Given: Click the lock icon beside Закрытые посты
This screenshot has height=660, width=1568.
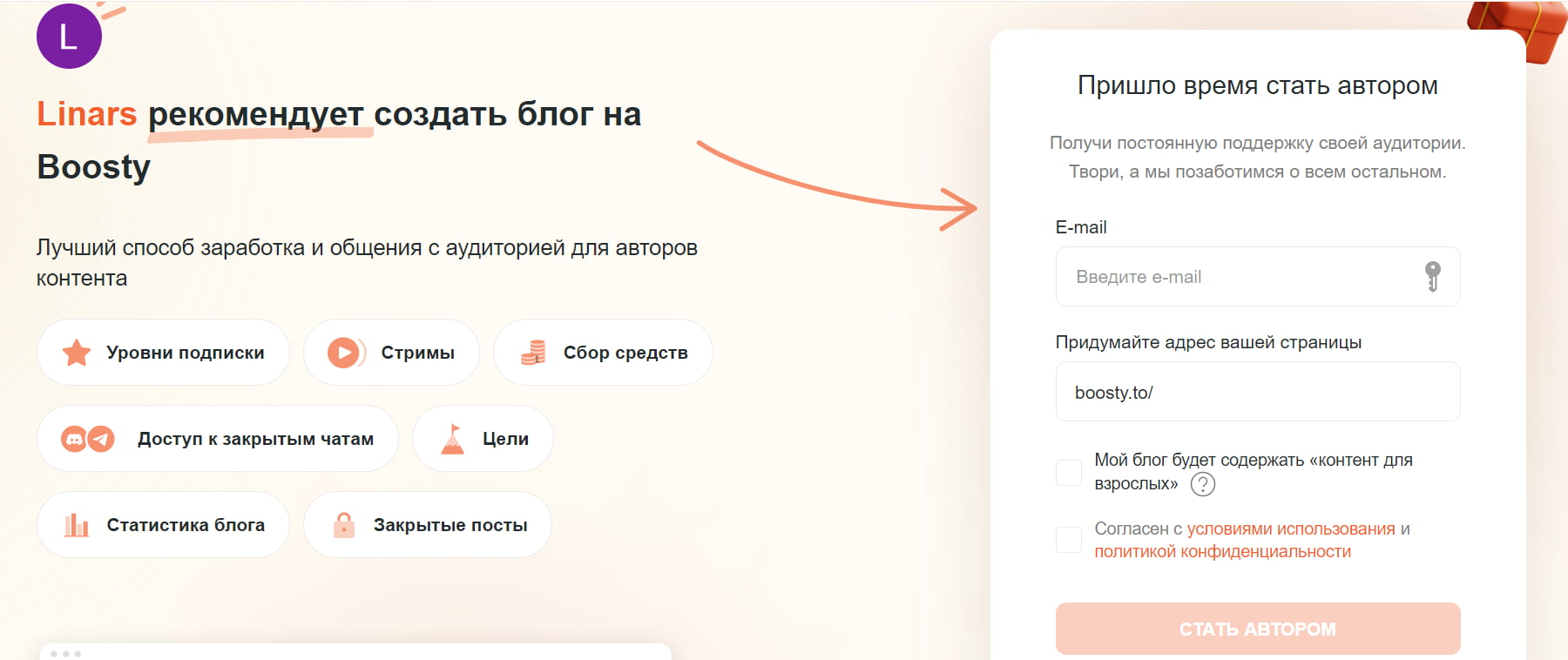Looking at the screenshot, I should (x=344, y=525).
